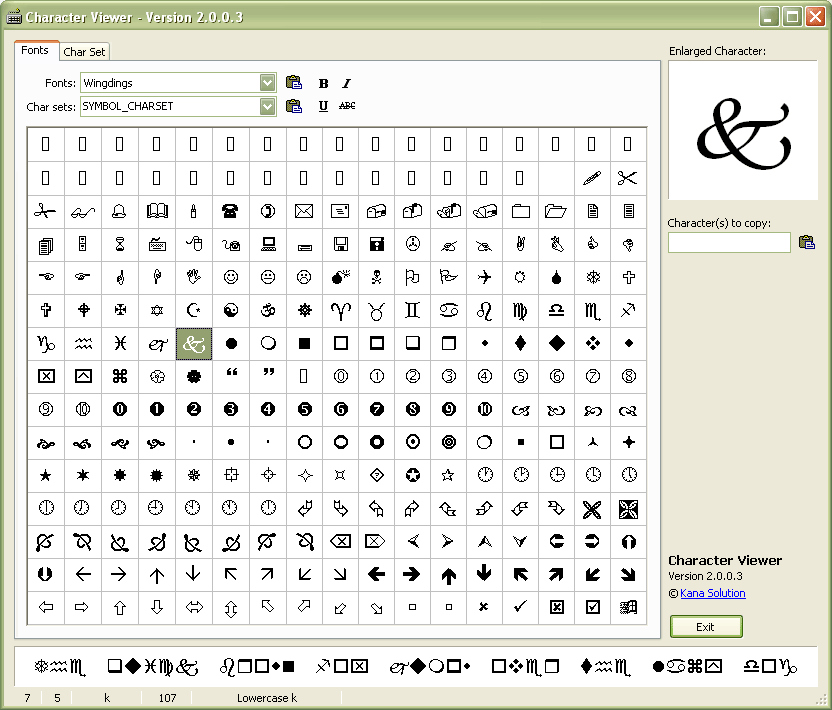832x710 pixels.
Task: Expand the Char sets SYMBOL_CHARSET dropdown
Action: tap(267, 106)
